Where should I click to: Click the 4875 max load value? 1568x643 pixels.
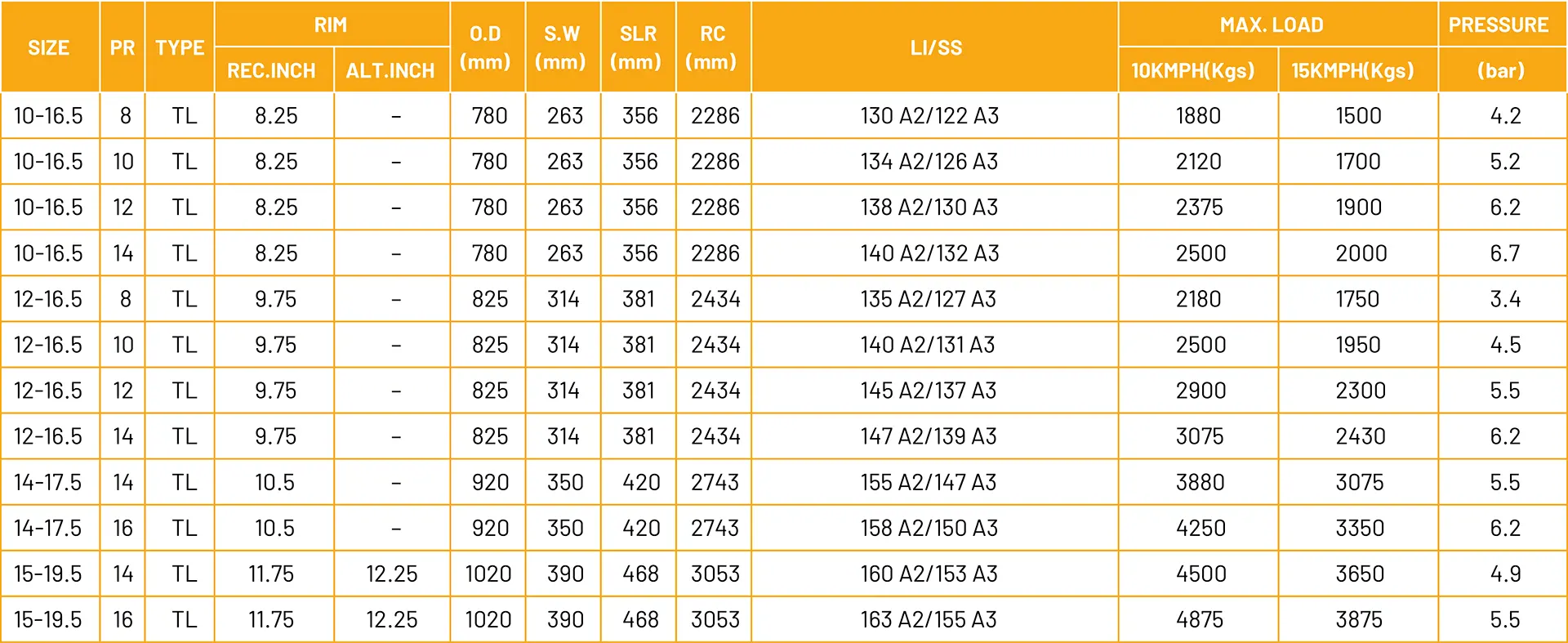pyautogui.click(x=1200, y=620)
